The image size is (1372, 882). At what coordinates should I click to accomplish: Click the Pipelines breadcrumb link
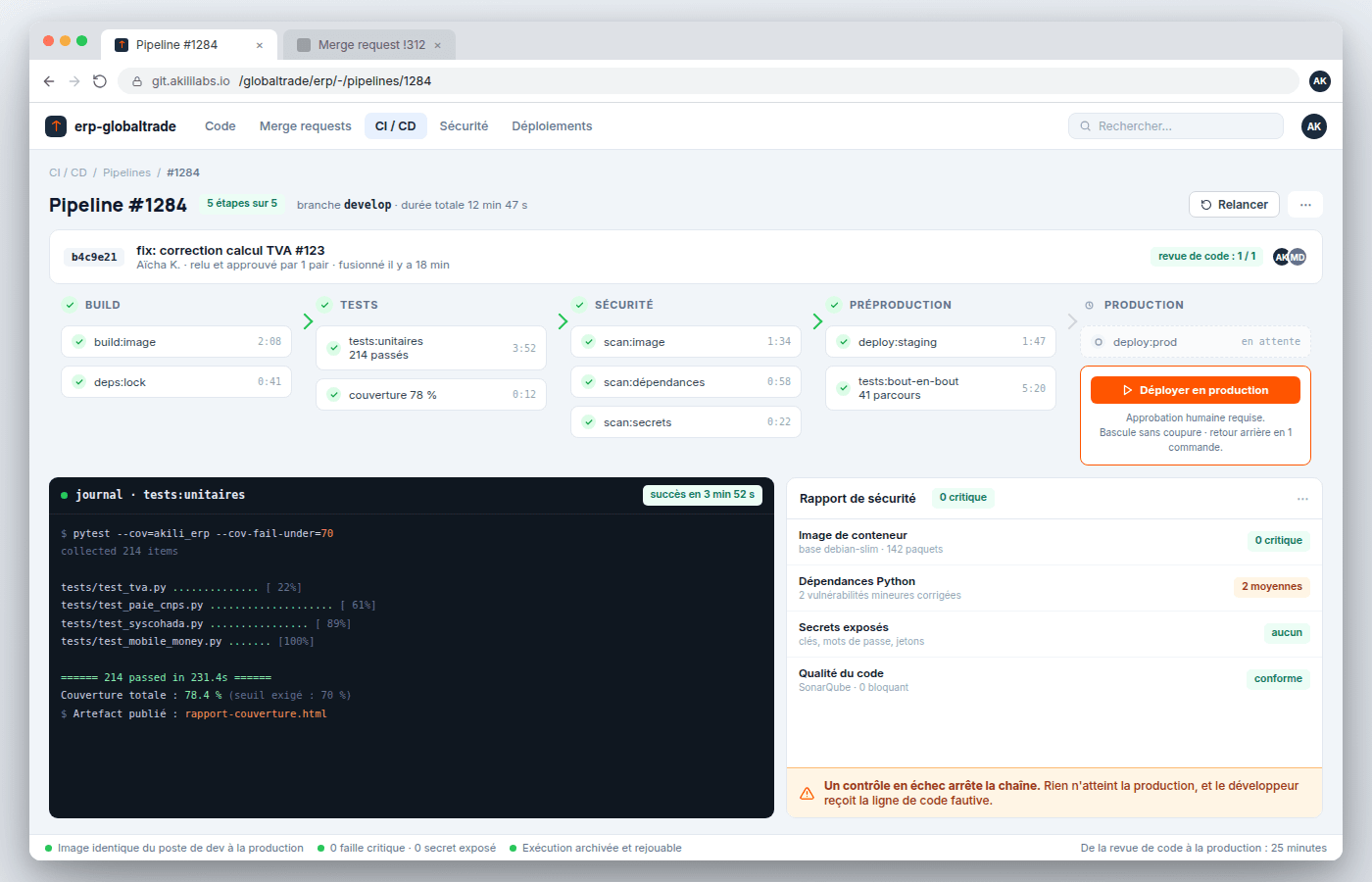click(127, 172)
